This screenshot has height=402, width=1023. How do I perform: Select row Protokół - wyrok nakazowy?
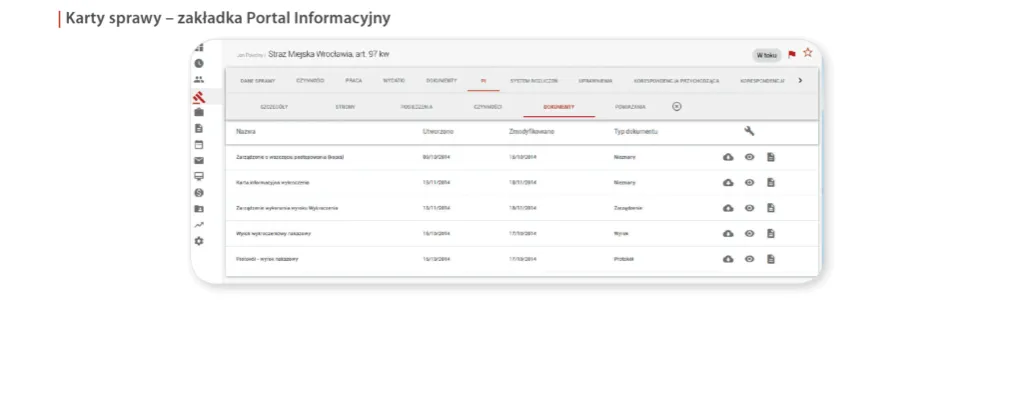(x=521, y=259)
